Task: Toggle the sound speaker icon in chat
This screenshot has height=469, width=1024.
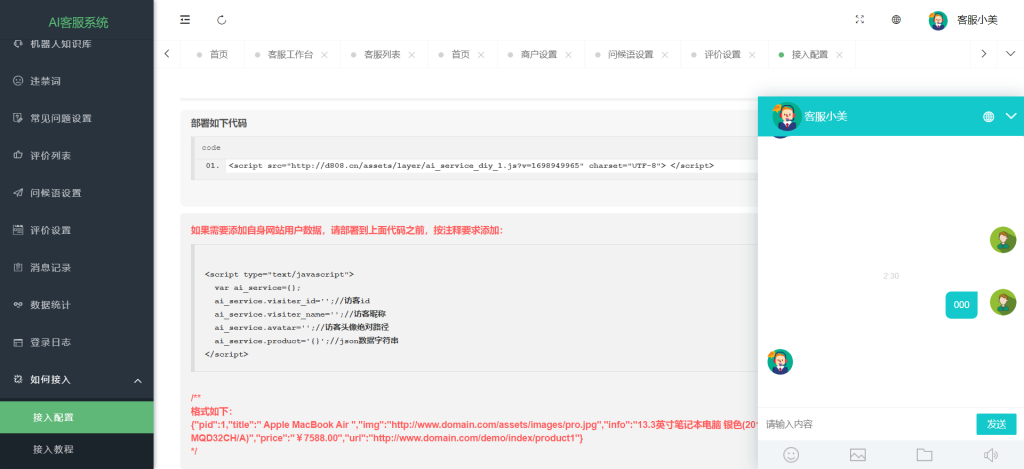Action: click(991, 455)
